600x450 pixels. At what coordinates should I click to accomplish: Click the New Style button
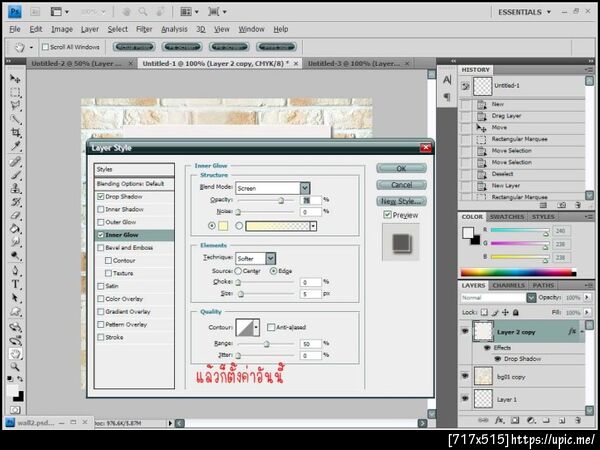[x=401, y=201]
